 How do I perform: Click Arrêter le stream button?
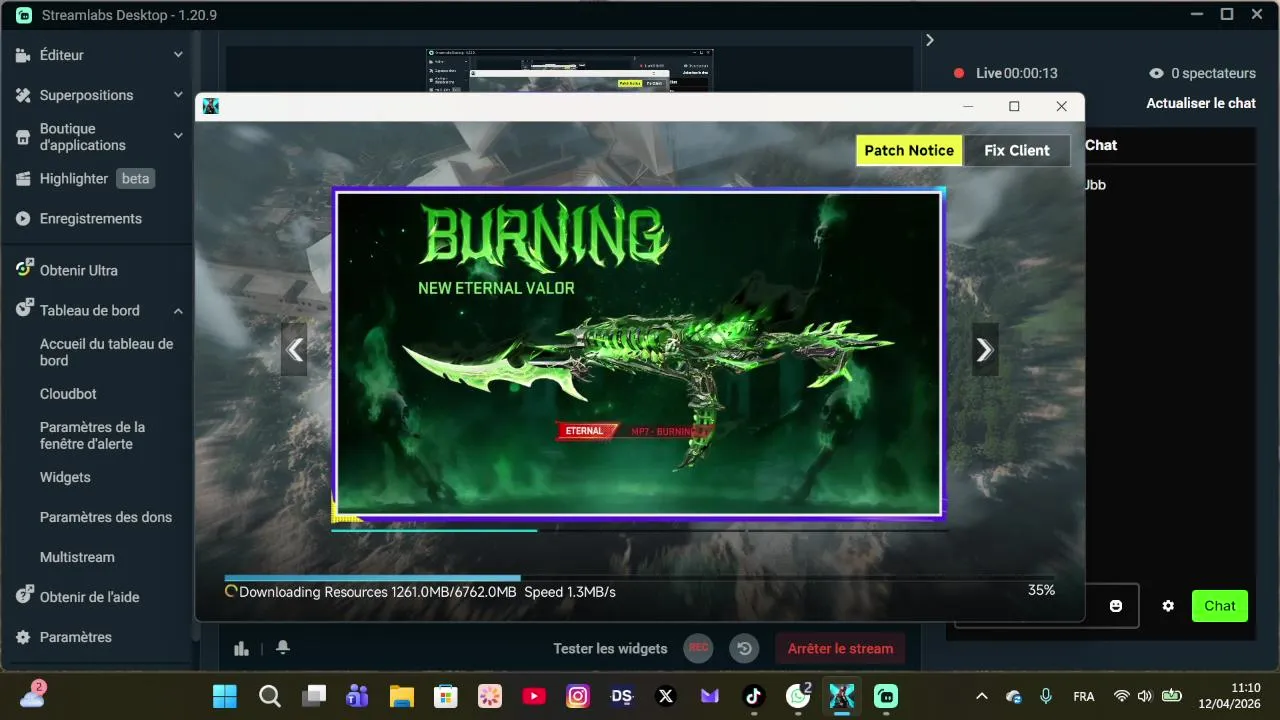[840, 648]
